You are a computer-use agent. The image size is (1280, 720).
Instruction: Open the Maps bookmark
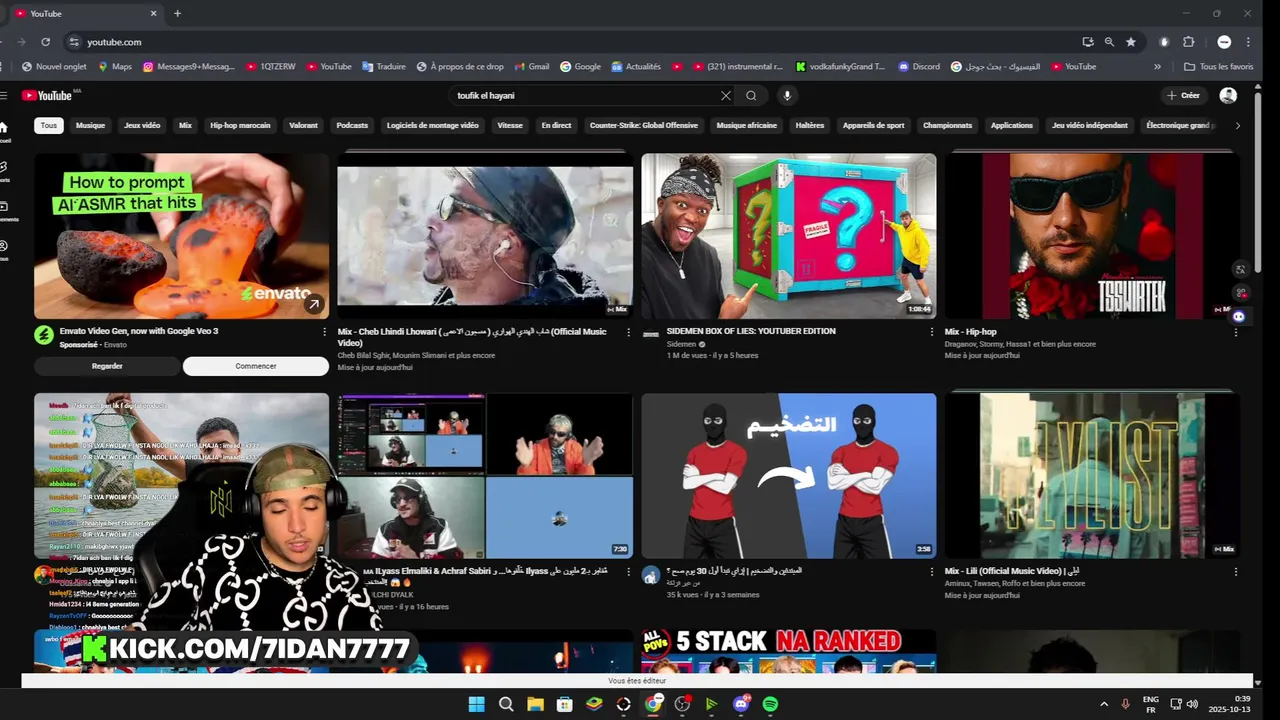point(115,67)
